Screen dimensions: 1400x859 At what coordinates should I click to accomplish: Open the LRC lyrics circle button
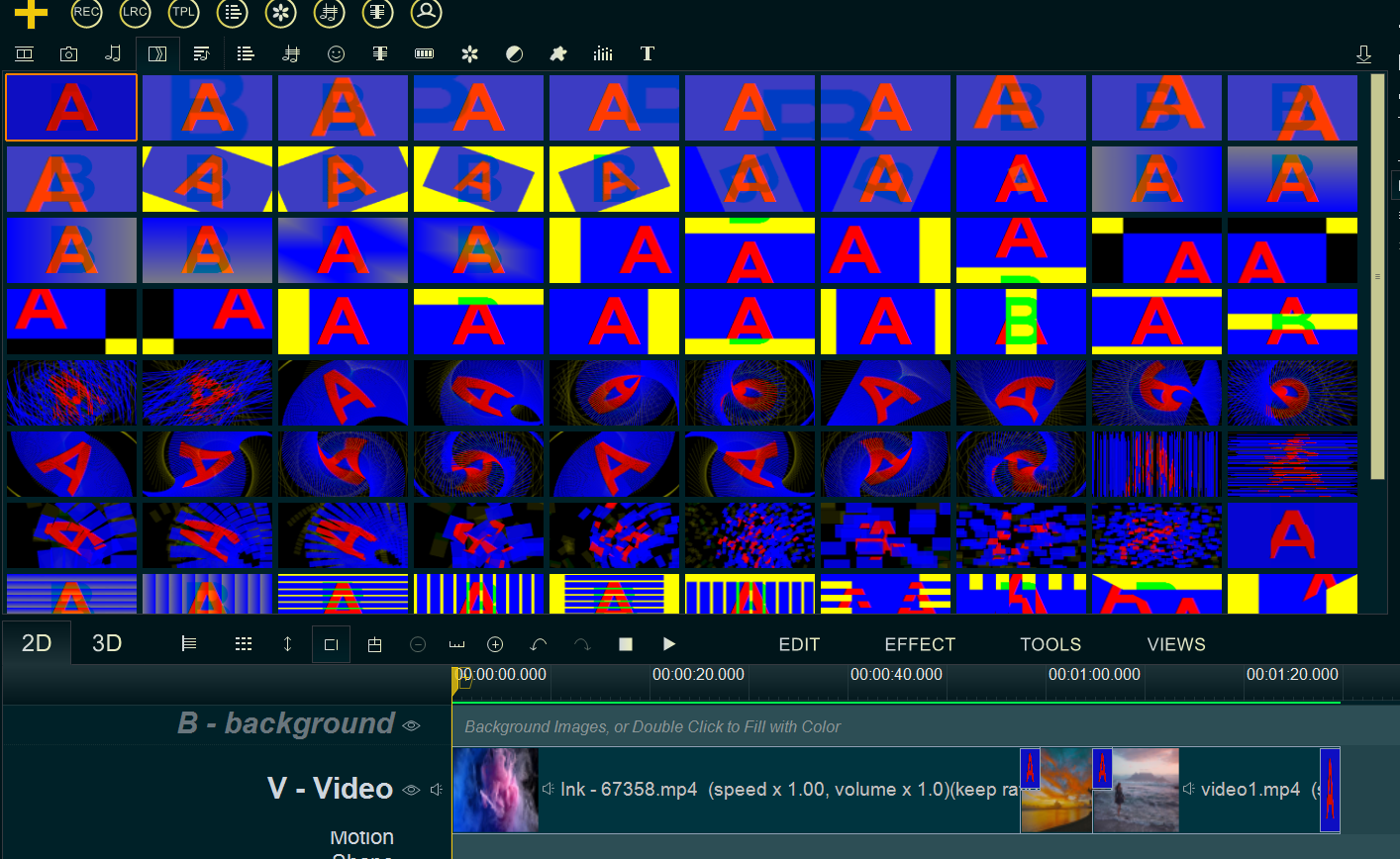click(136, 13)
